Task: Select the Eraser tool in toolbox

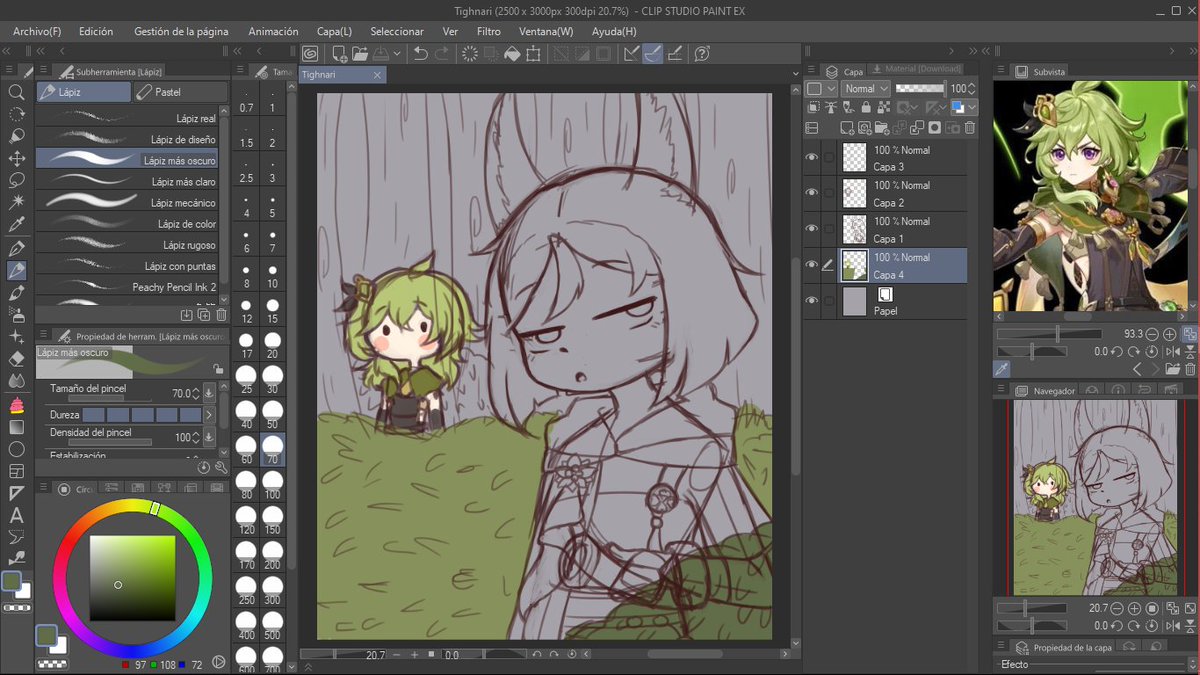Action: [16, 359]
